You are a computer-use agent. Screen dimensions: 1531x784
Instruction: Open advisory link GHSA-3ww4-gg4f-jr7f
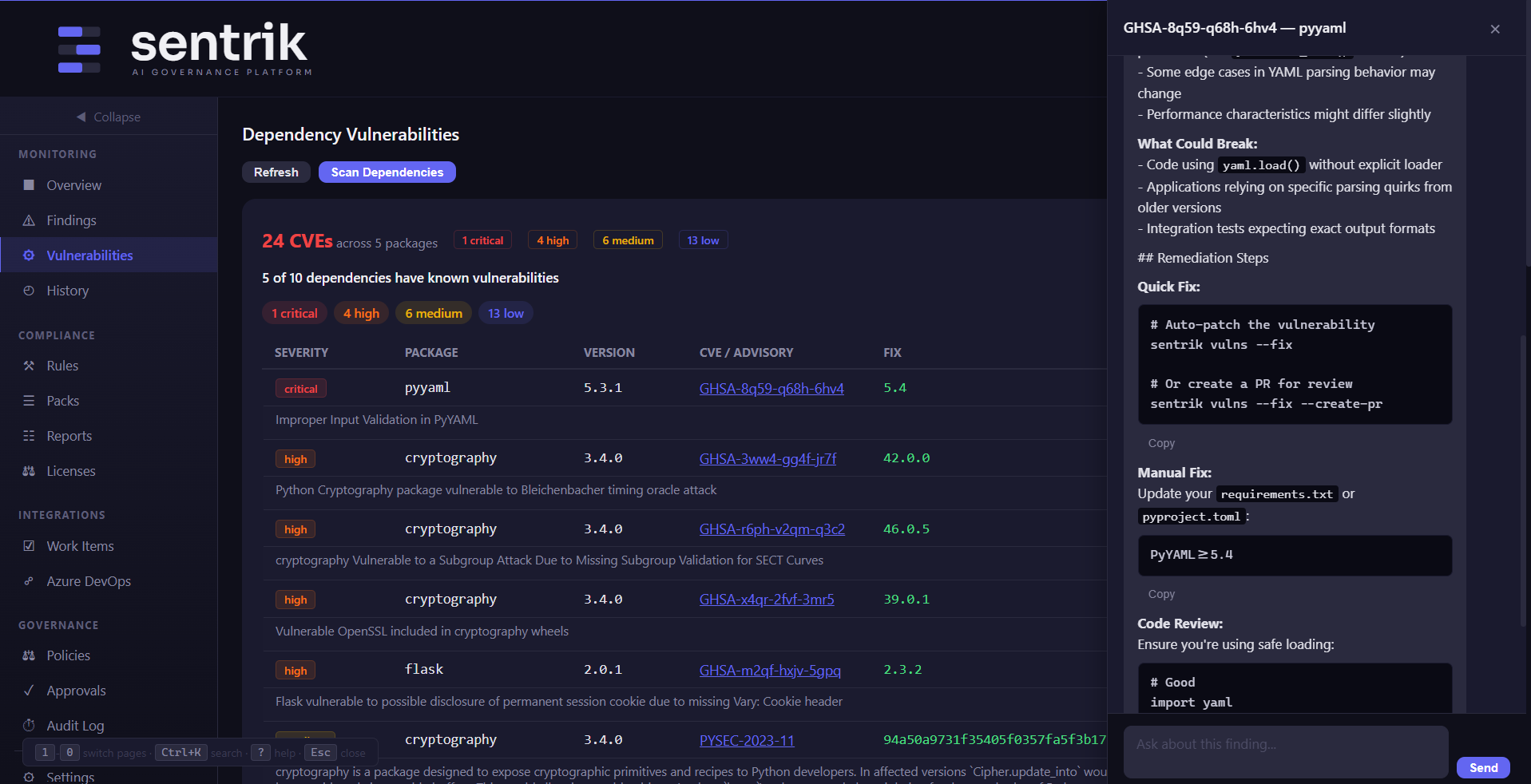(768, 459)
